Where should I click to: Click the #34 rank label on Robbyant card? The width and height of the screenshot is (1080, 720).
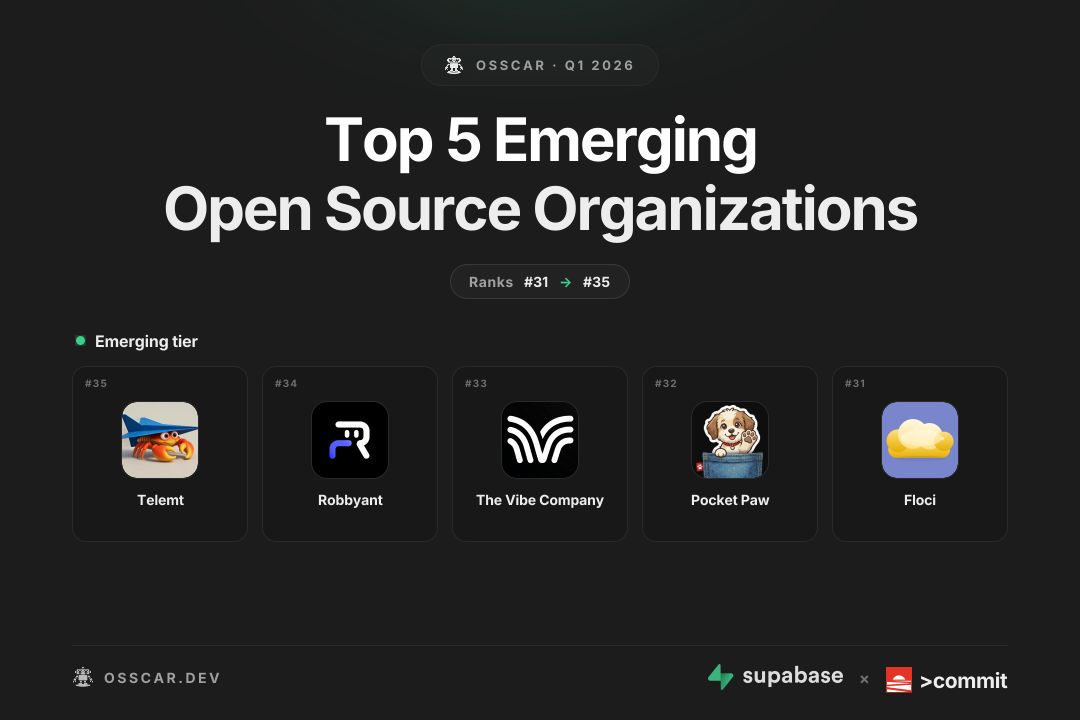tap(286, 383)
